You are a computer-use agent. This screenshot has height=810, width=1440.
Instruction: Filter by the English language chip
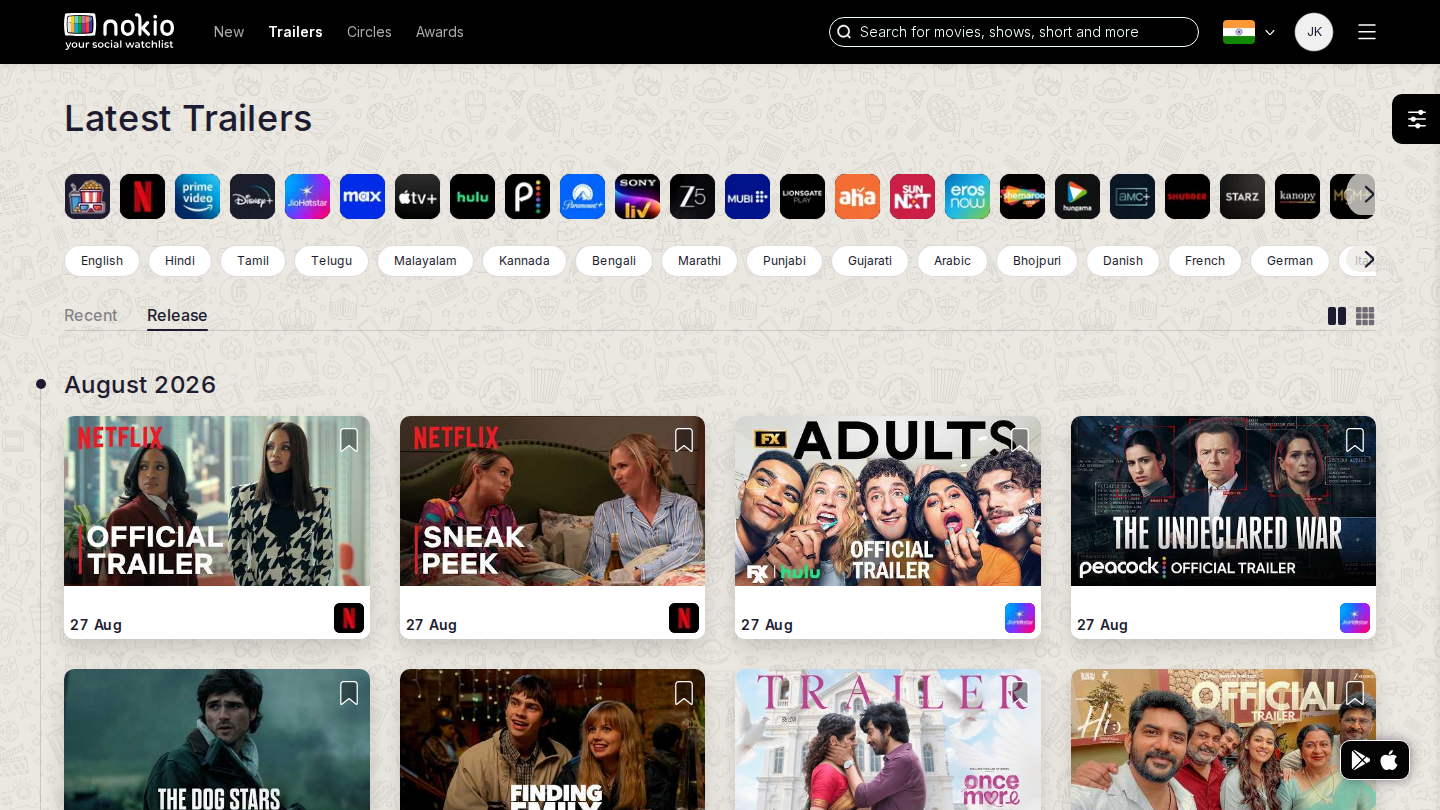point(102,261)
